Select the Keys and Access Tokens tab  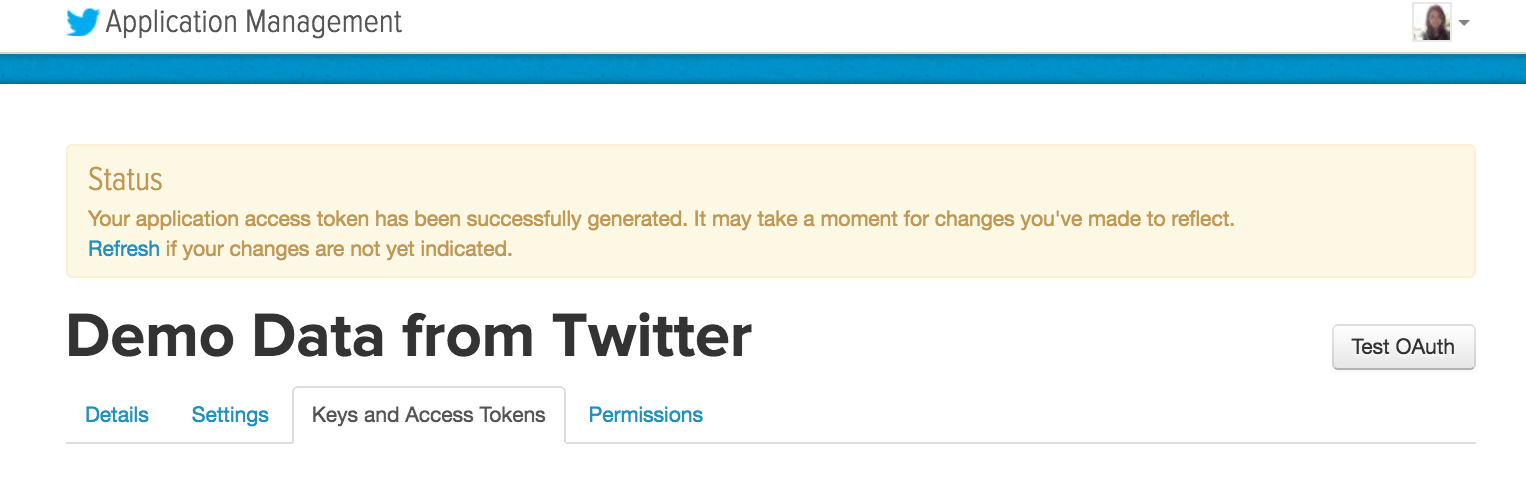(x=429, y=415)
